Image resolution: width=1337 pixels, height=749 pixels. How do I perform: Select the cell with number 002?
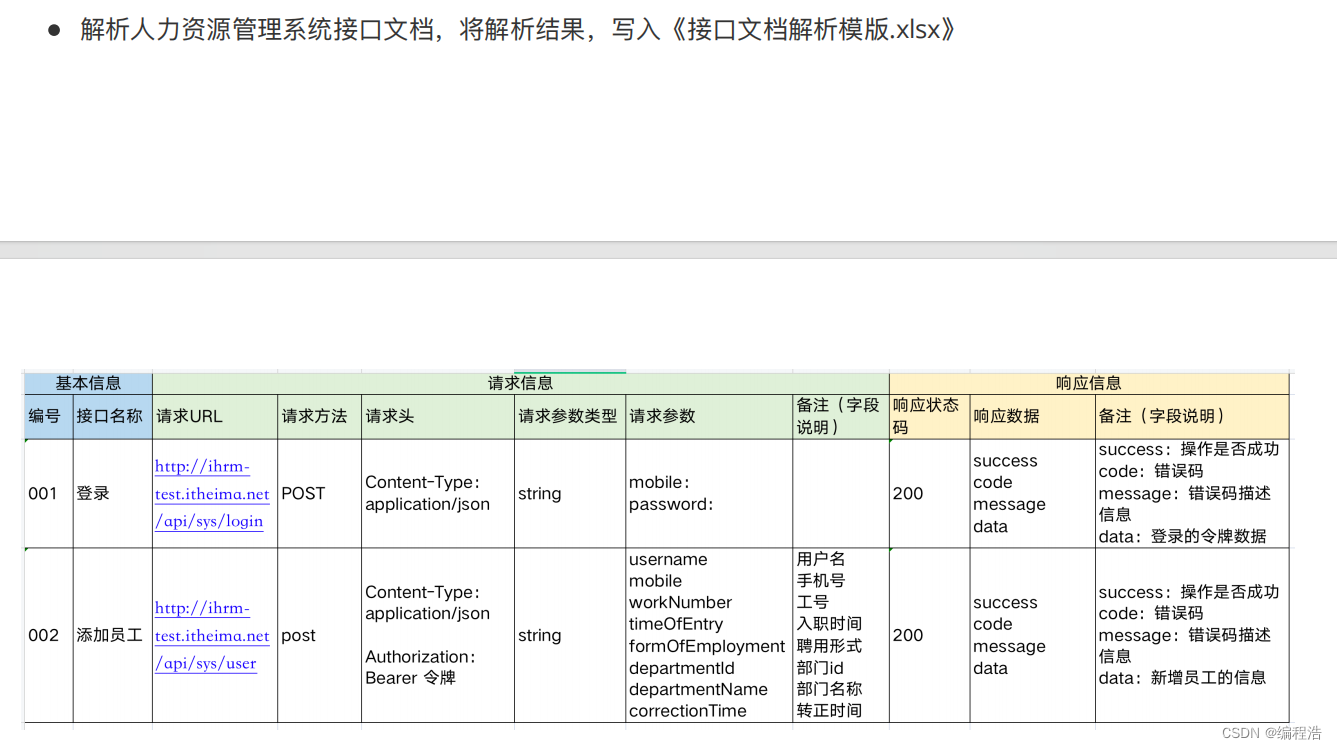pyautogui.click(x=48, y=635)
